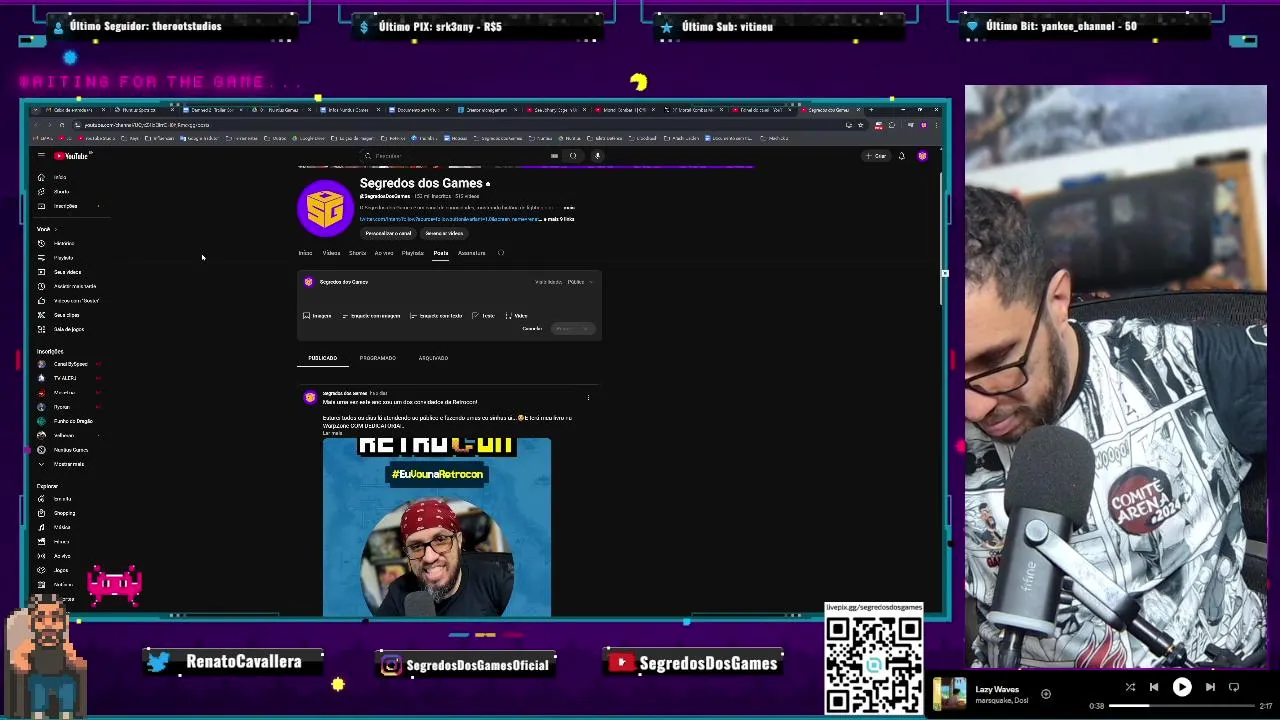
Task: Open the YouTube hamburger guide menu
Action: (41, 156)
